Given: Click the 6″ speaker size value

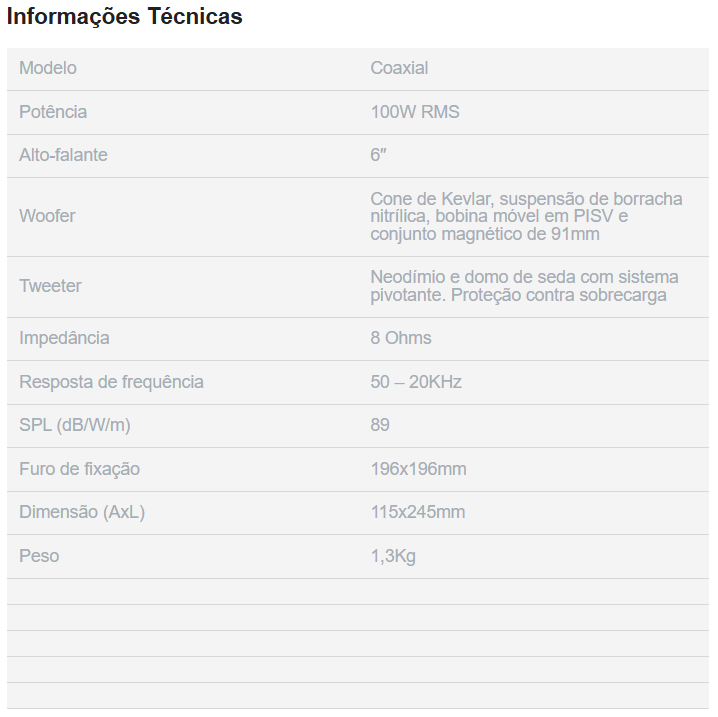Looking at the screenshot, I should tap(378, 155).
